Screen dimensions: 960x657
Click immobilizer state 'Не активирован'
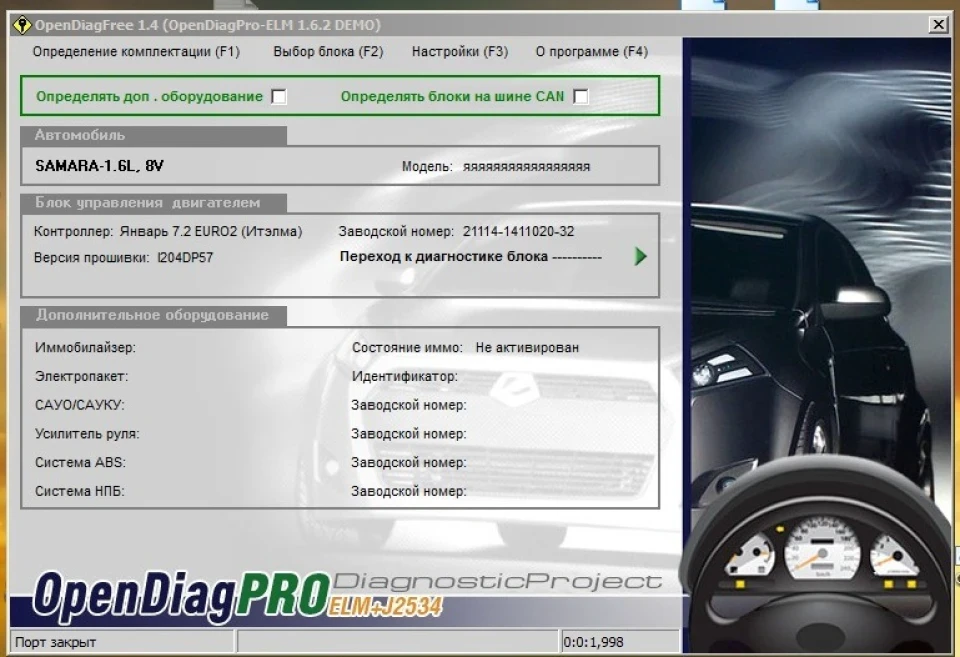click(x=527, y=348)
